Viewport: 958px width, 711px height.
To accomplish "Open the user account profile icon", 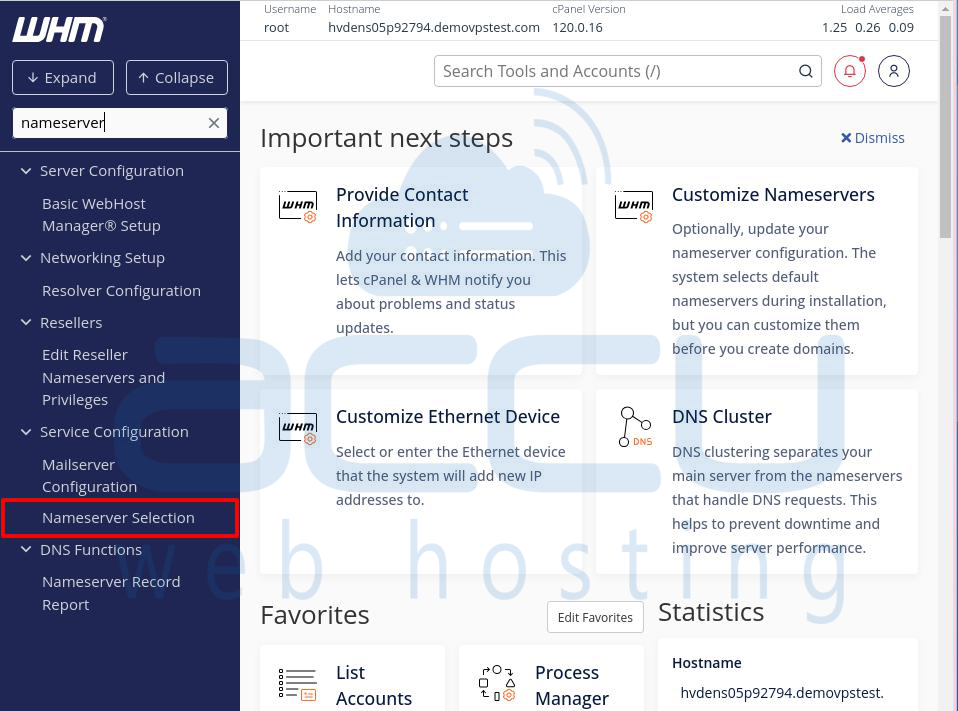I will 894,71.
